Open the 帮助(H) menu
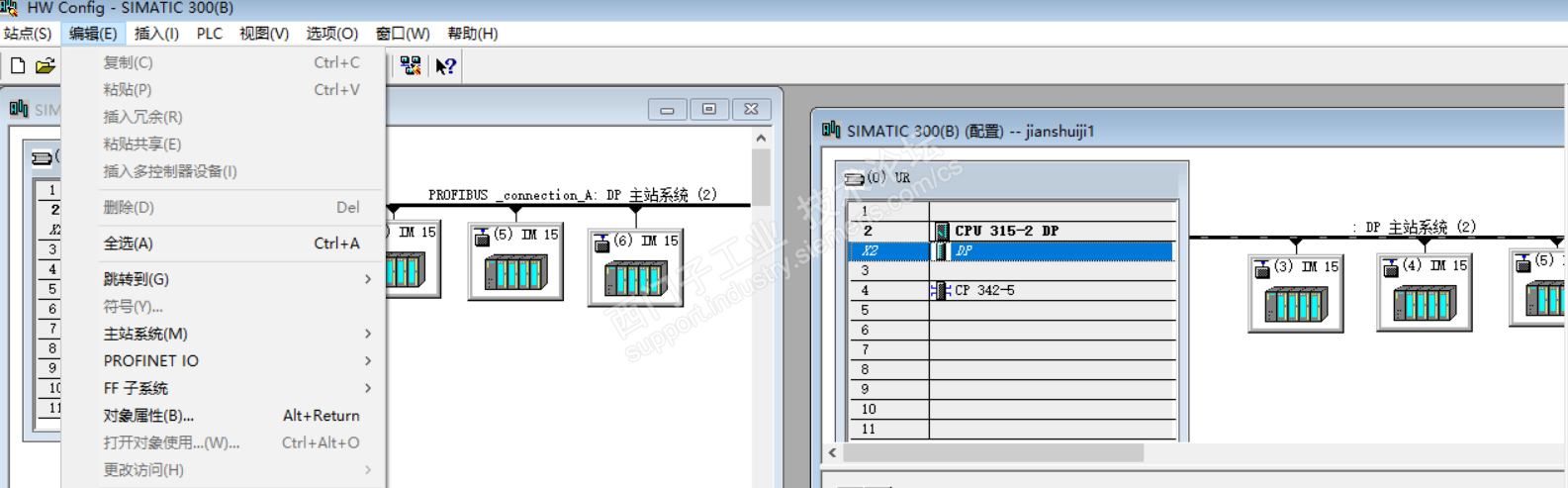Image resolution: width=1568 pixels, height=488 pixels. coord(473,34)
